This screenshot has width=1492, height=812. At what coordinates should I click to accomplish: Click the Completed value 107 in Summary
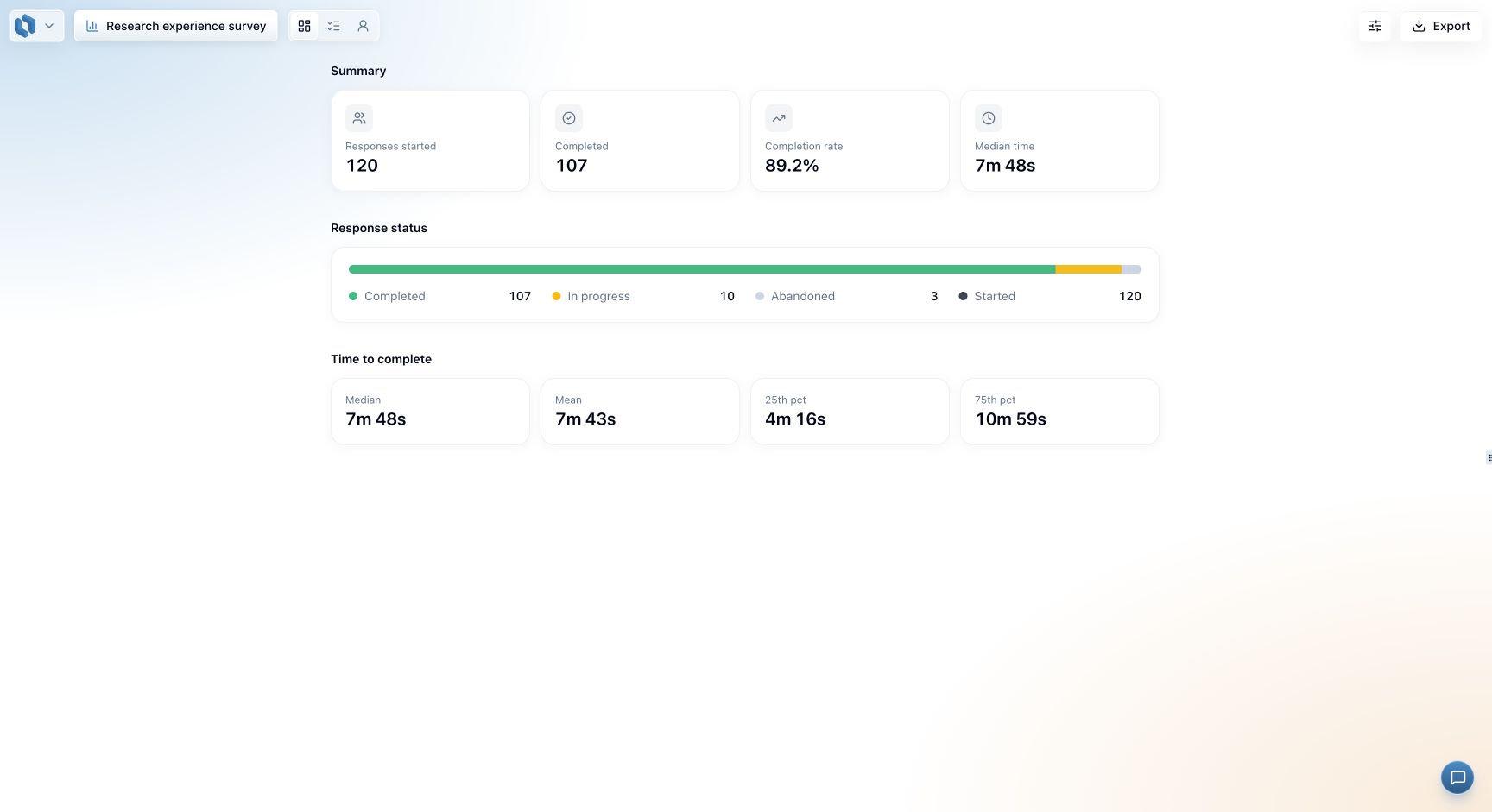point(572,166)
